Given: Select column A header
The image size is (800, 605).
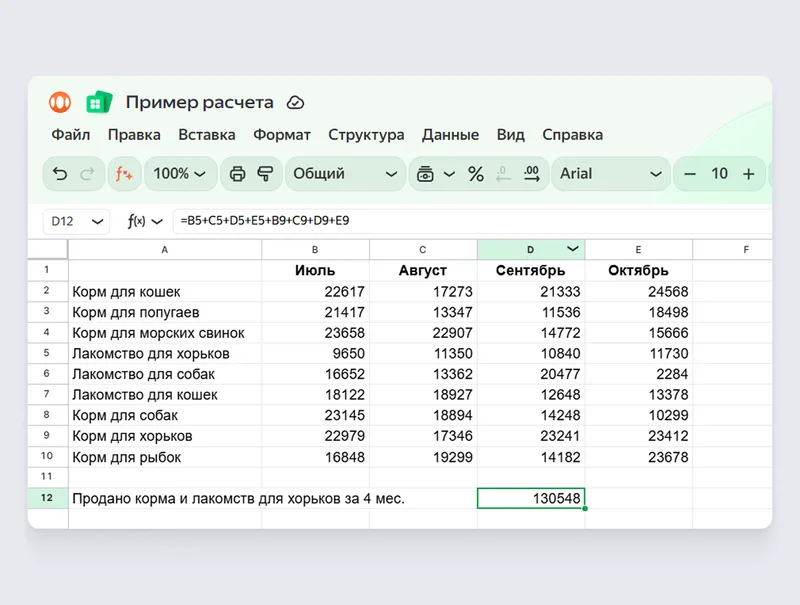Looking at the screenshot, I should pyautogui.click(x=165, y=249).
